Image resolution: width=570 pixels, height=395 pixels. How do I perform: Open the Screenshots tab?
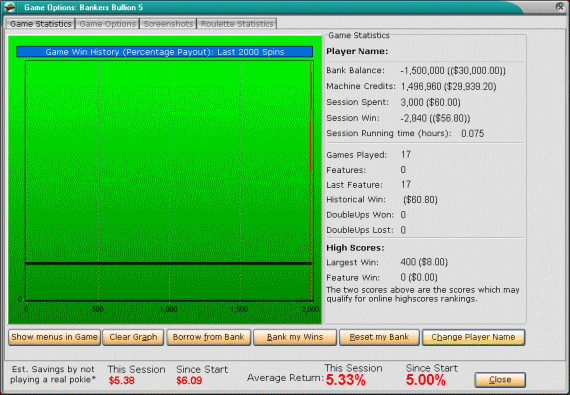point(168,24)
